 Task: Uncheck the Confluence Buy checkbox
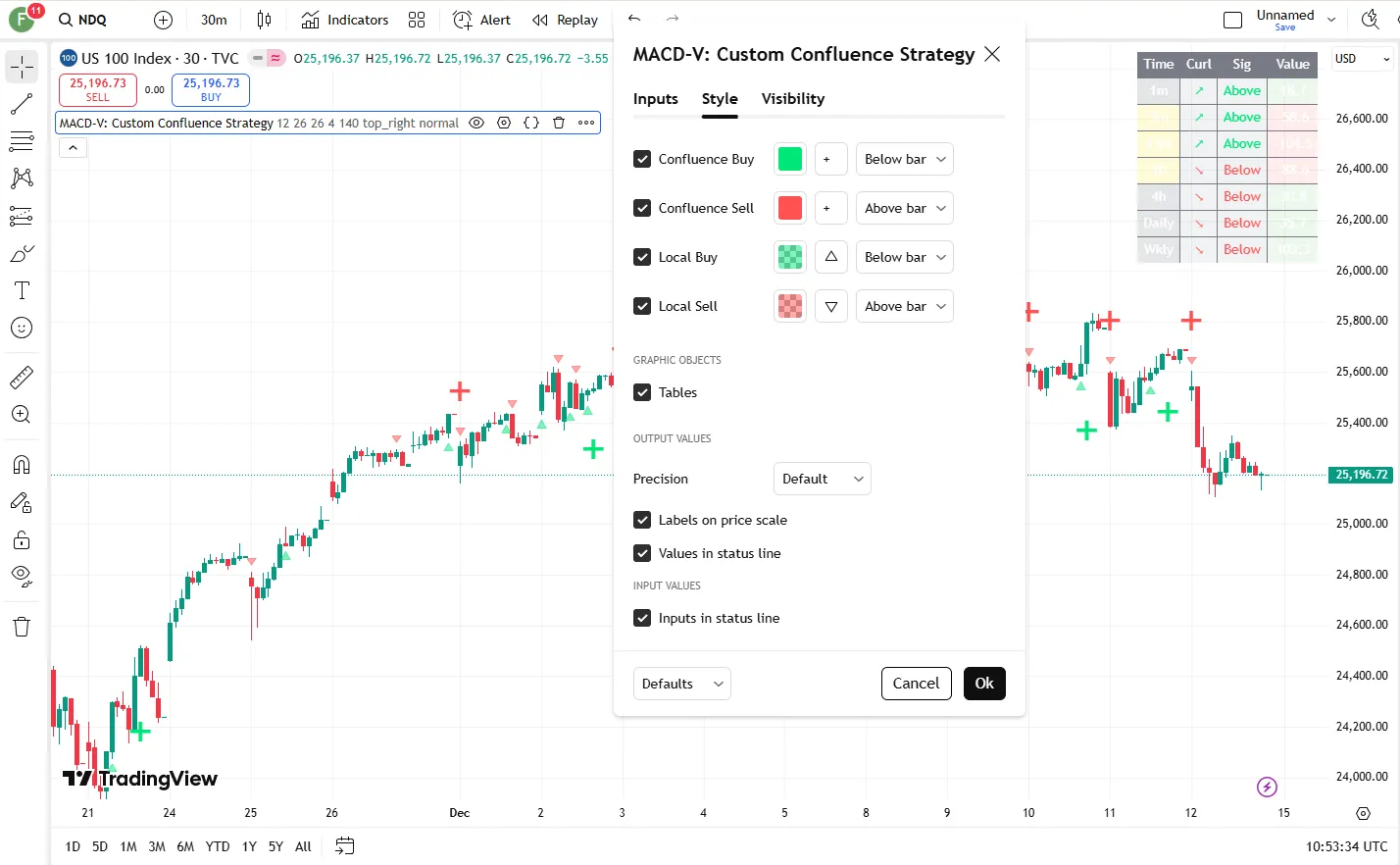[x=642, y=159]
